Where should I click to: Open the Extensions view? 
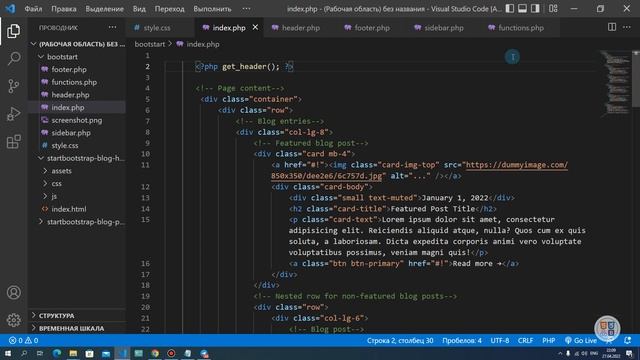coord(13,142)
